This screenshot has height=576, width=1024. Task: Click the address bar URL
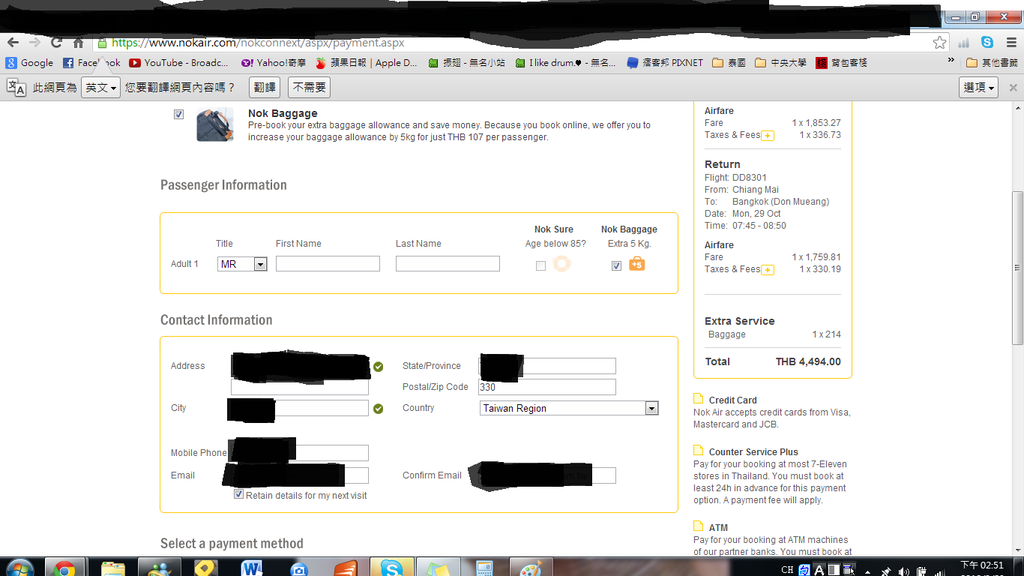coord(258,42)
